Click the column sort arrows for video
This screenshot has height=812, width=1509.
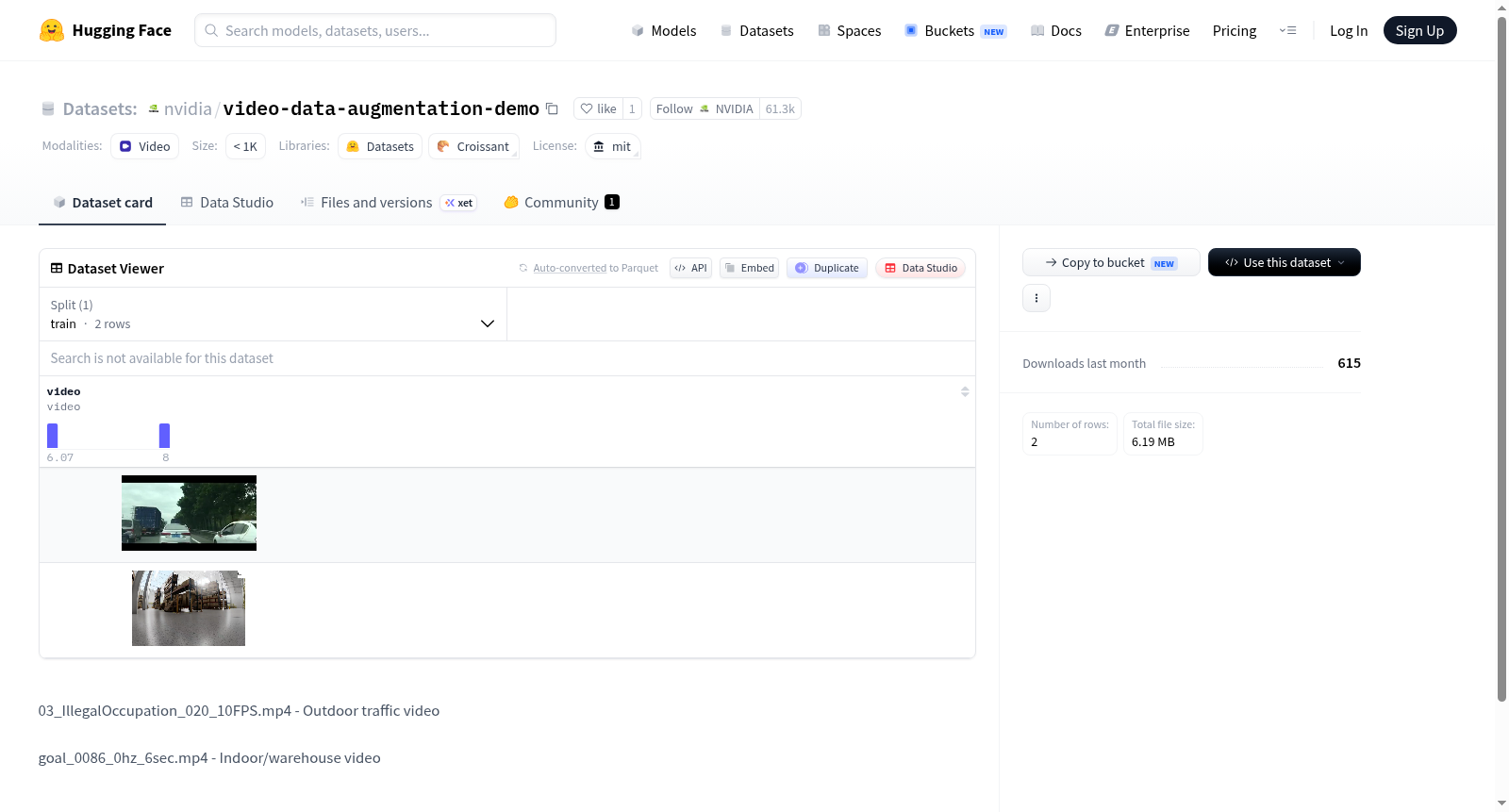[965, 391]
